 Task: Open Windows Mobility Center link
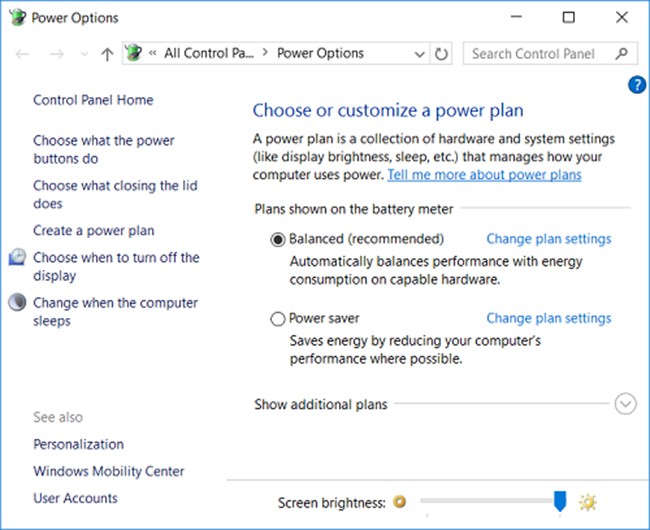point(108,471)
